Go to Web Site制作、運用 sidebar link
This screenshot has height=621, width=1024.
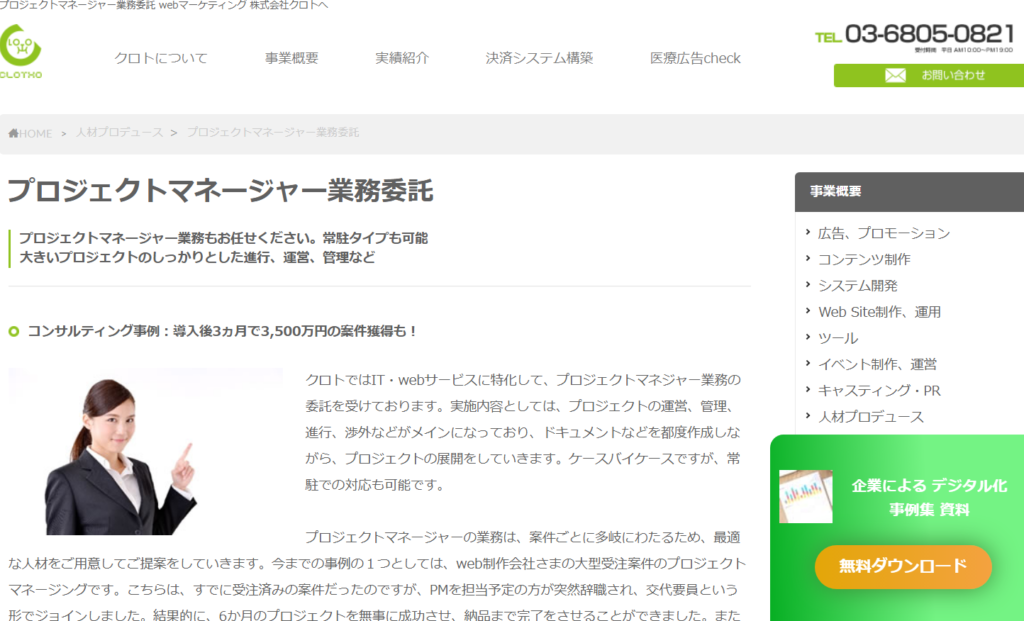[879, 312]
